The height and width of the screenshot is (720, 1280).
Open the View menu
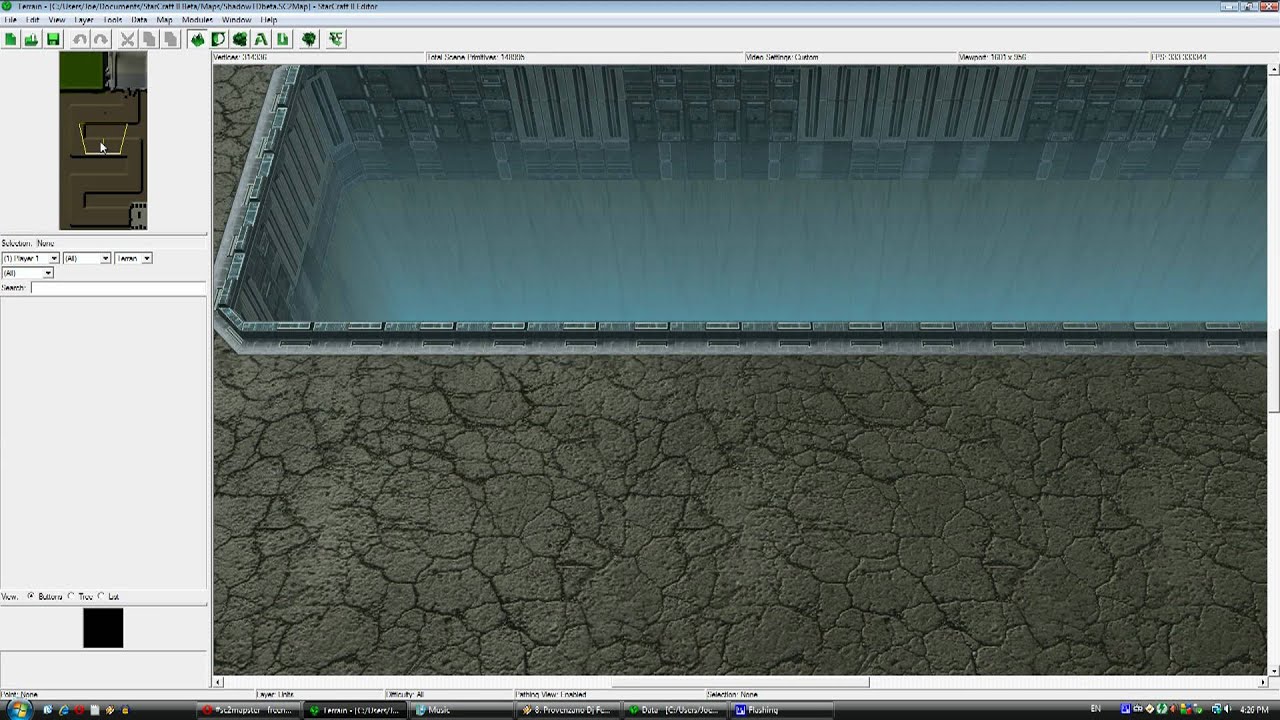click(x=57, y=19)
